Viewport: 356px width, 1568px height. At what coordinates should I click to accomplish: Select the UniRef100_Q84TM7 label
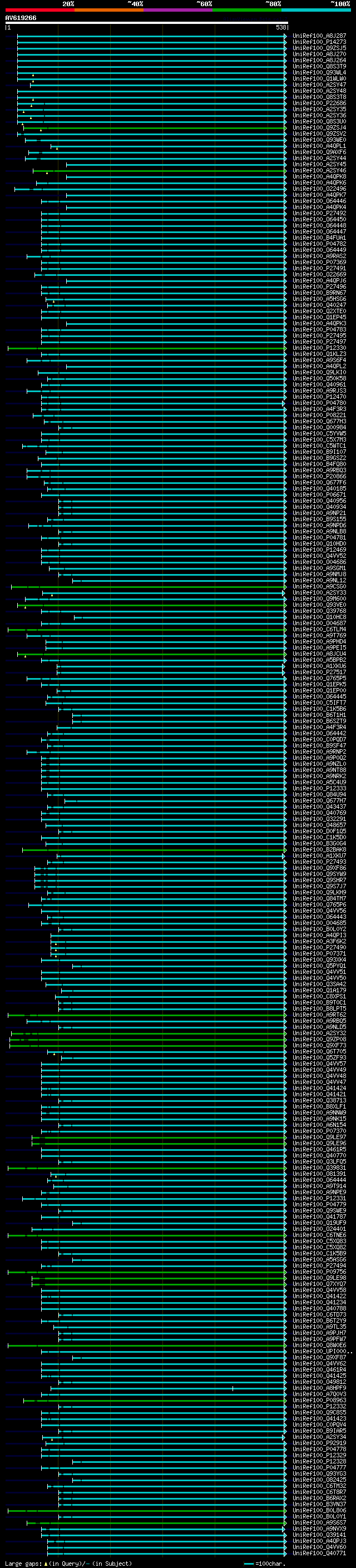[319, 898]
